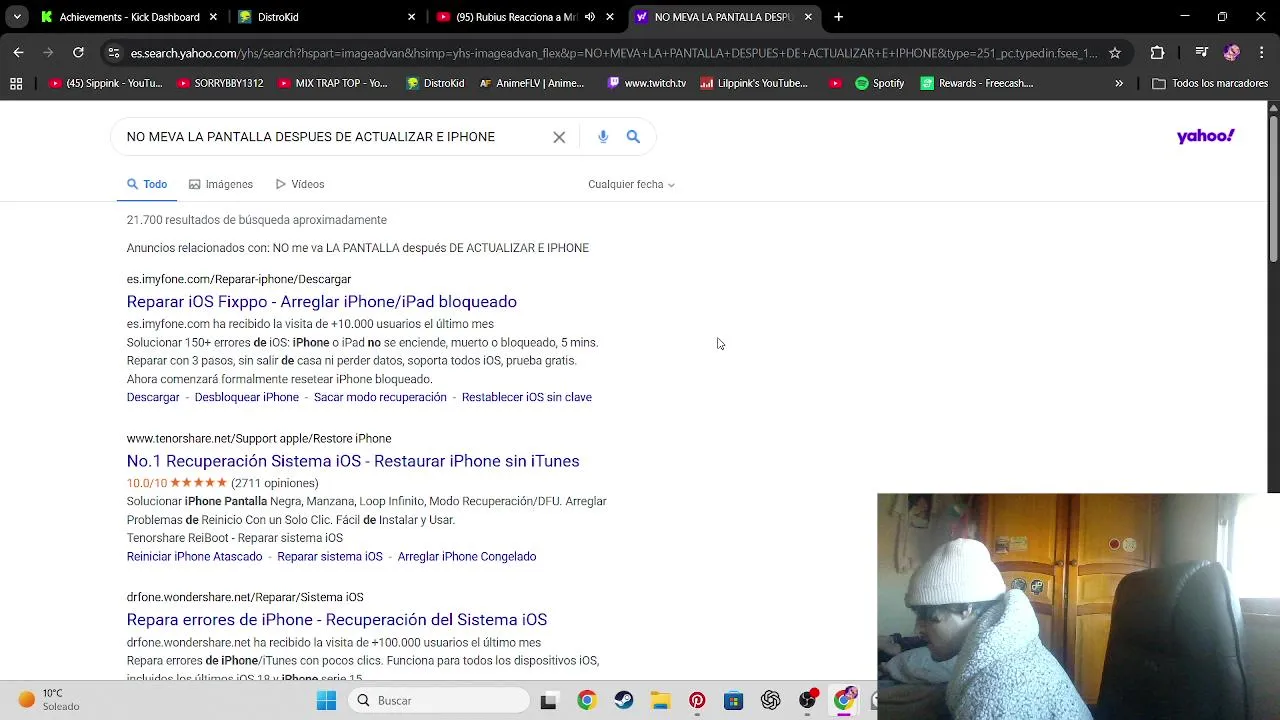This screenshot has height=720, width=1280.
Task: Close the active Yahoo search tab
Action: pyautogui.click(x=808, y=17)
